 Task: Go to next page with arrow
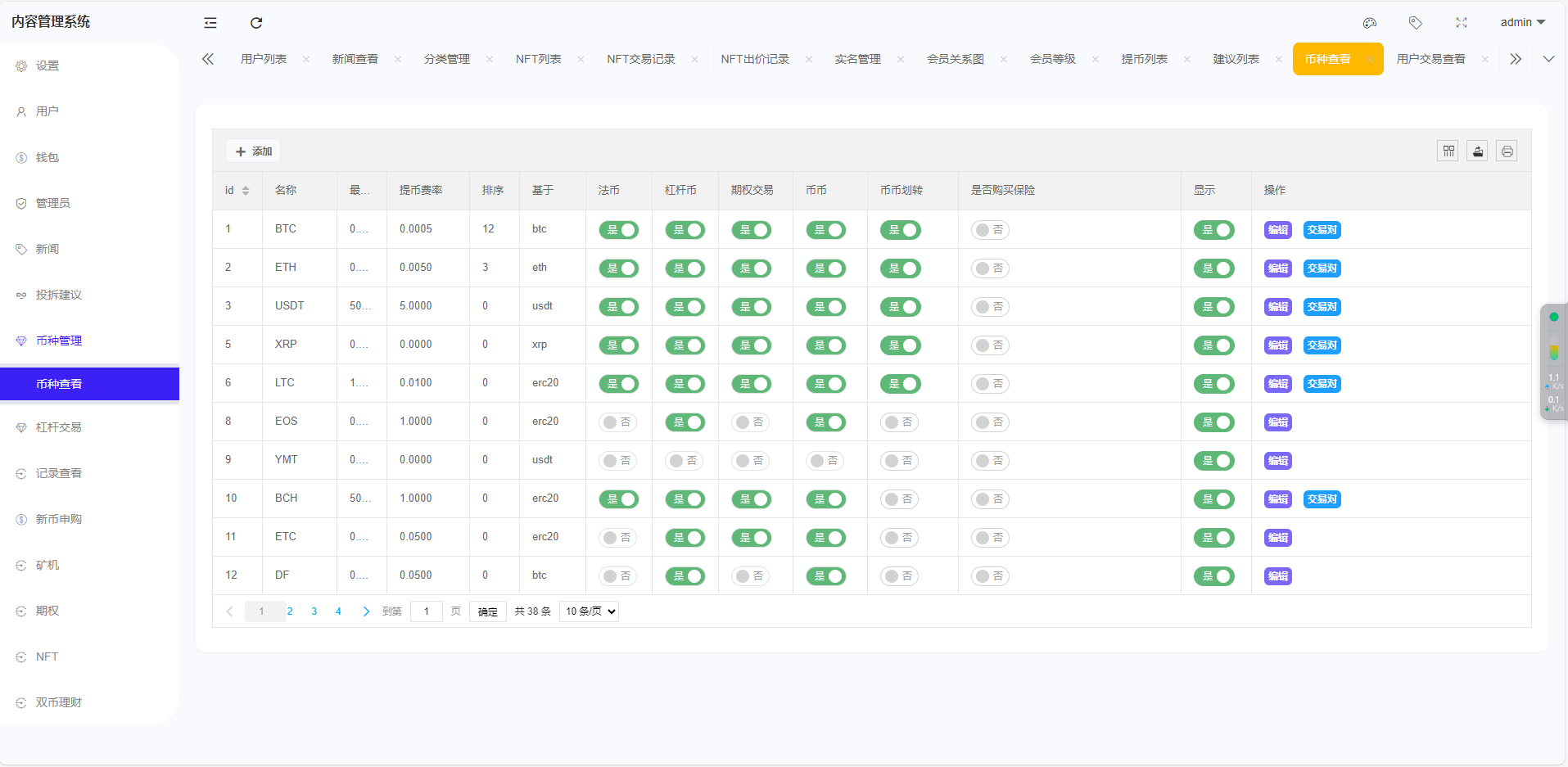pyautogui.click(x=366, y=611)
